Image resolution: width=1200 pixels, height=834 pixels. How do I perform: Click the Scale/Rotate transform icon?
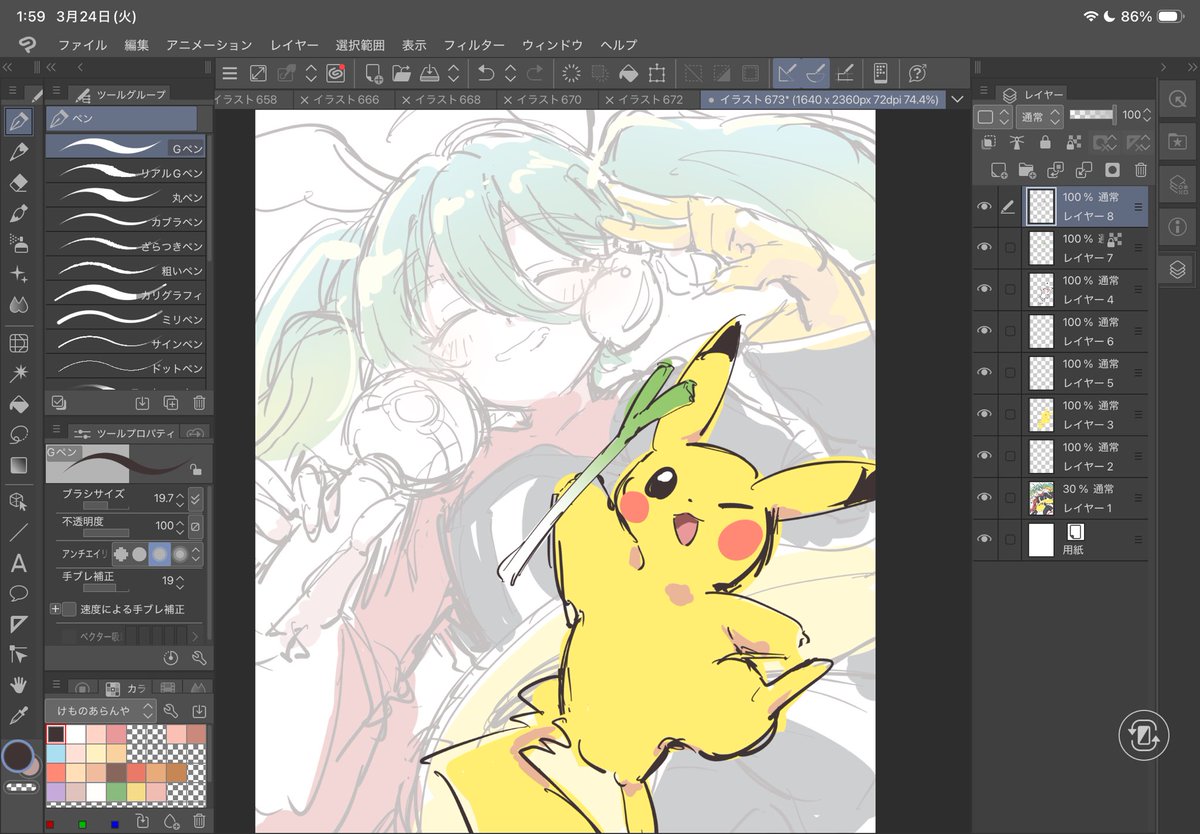click(657, 72)
